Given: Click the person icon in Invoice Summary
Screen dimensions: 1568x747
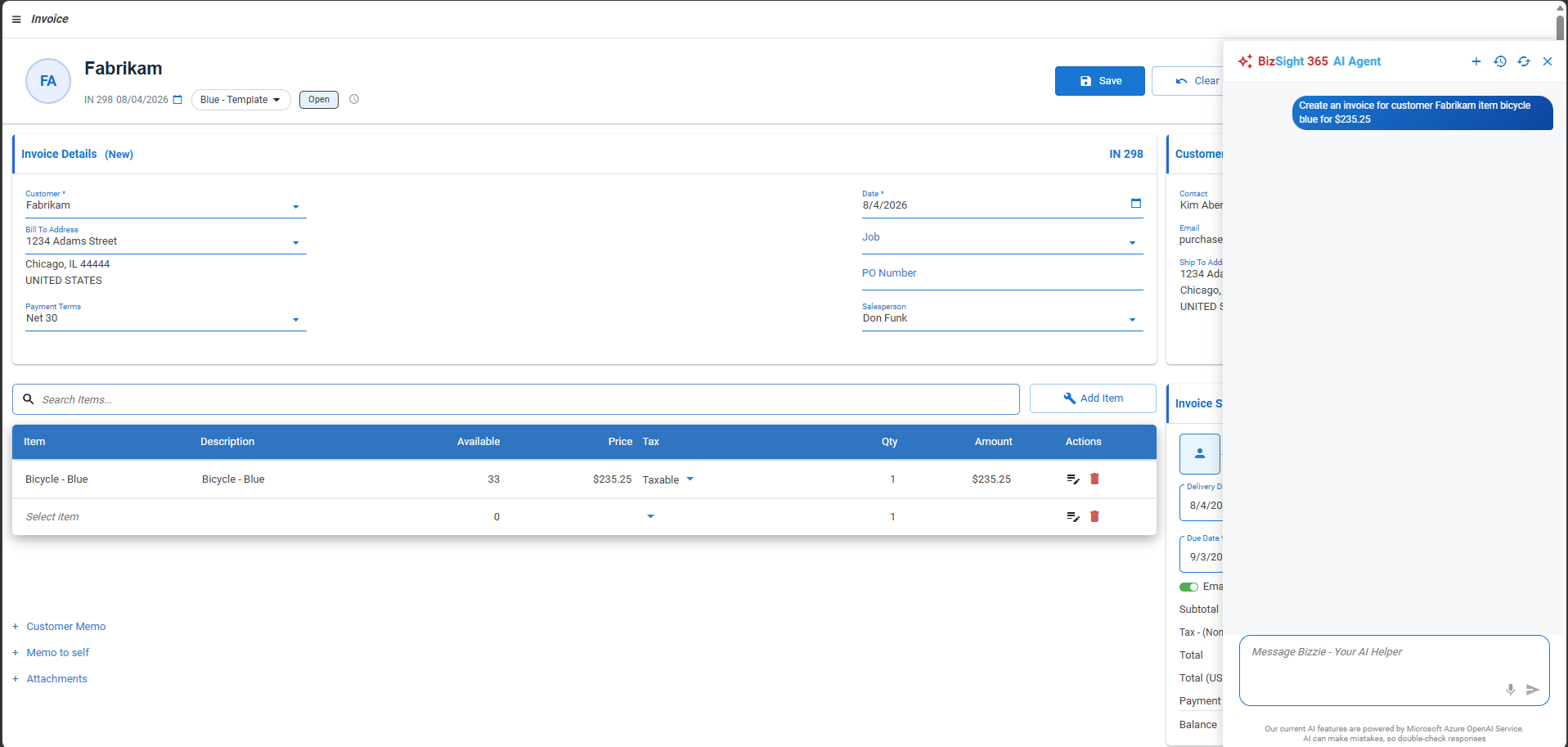Looking at the screenshot, I should pos(1200,453).
